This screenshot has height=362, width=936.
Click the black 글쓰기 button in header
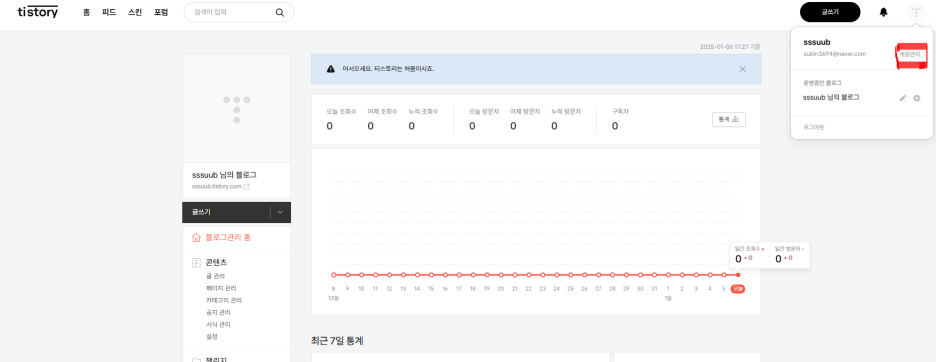[830, 12]
